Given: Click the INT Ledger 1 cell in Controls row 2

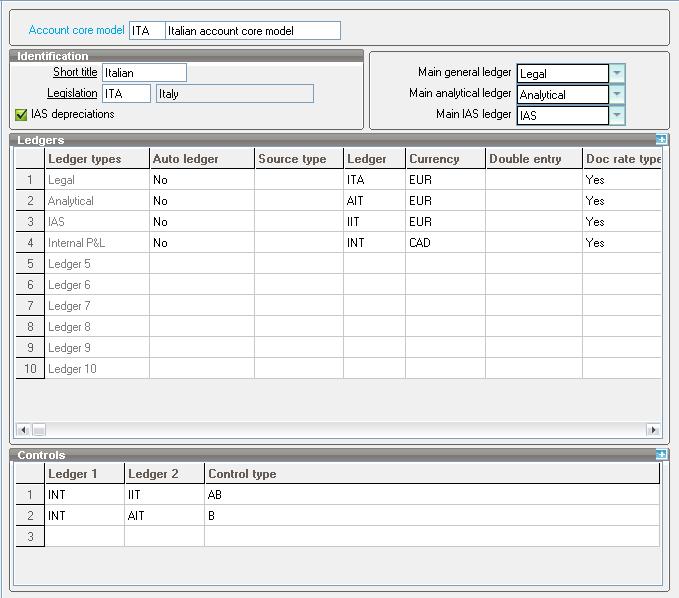Looking at the screenshot, I should [84, 515].
